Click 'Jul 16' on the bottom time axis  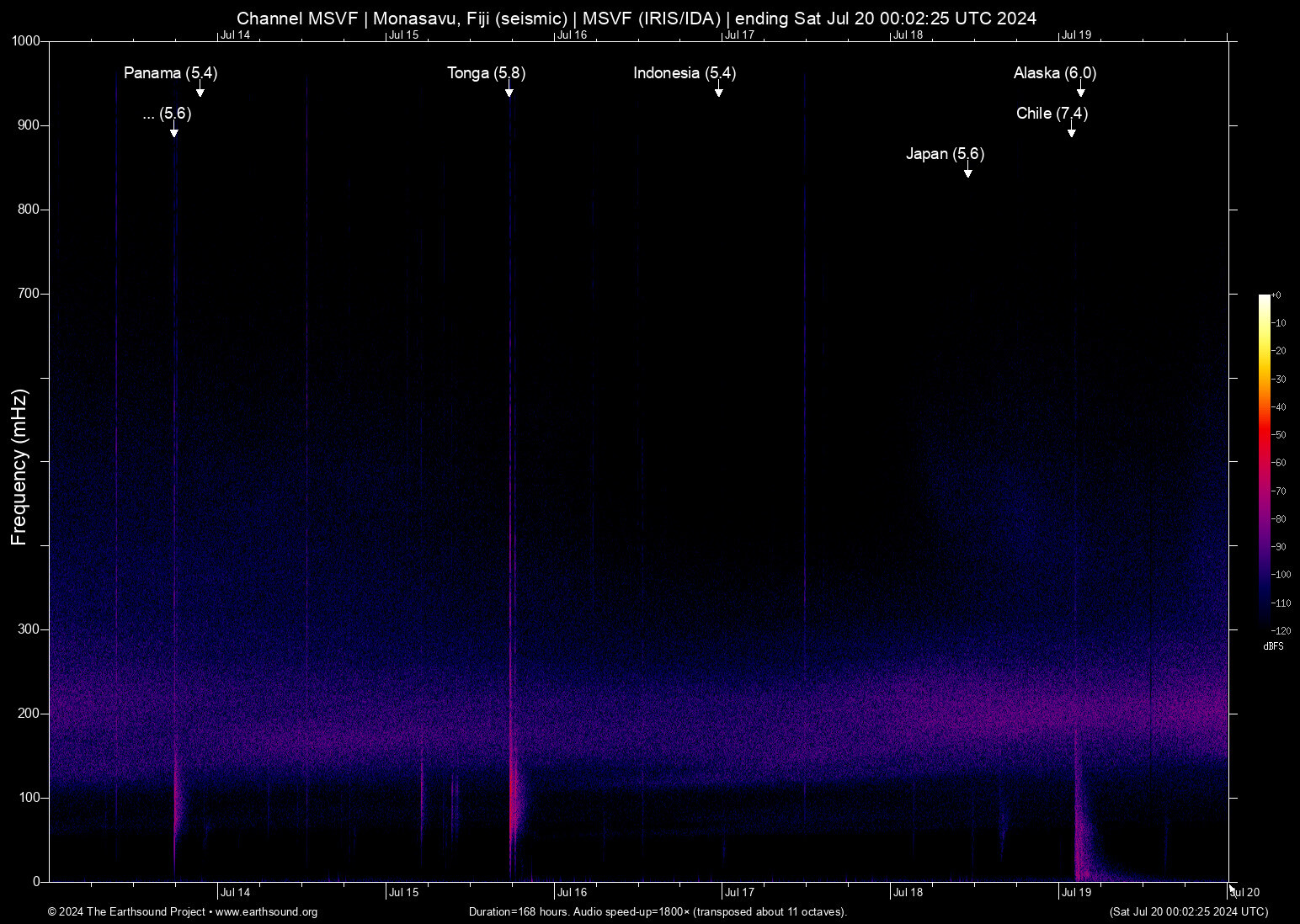point(573,892)
